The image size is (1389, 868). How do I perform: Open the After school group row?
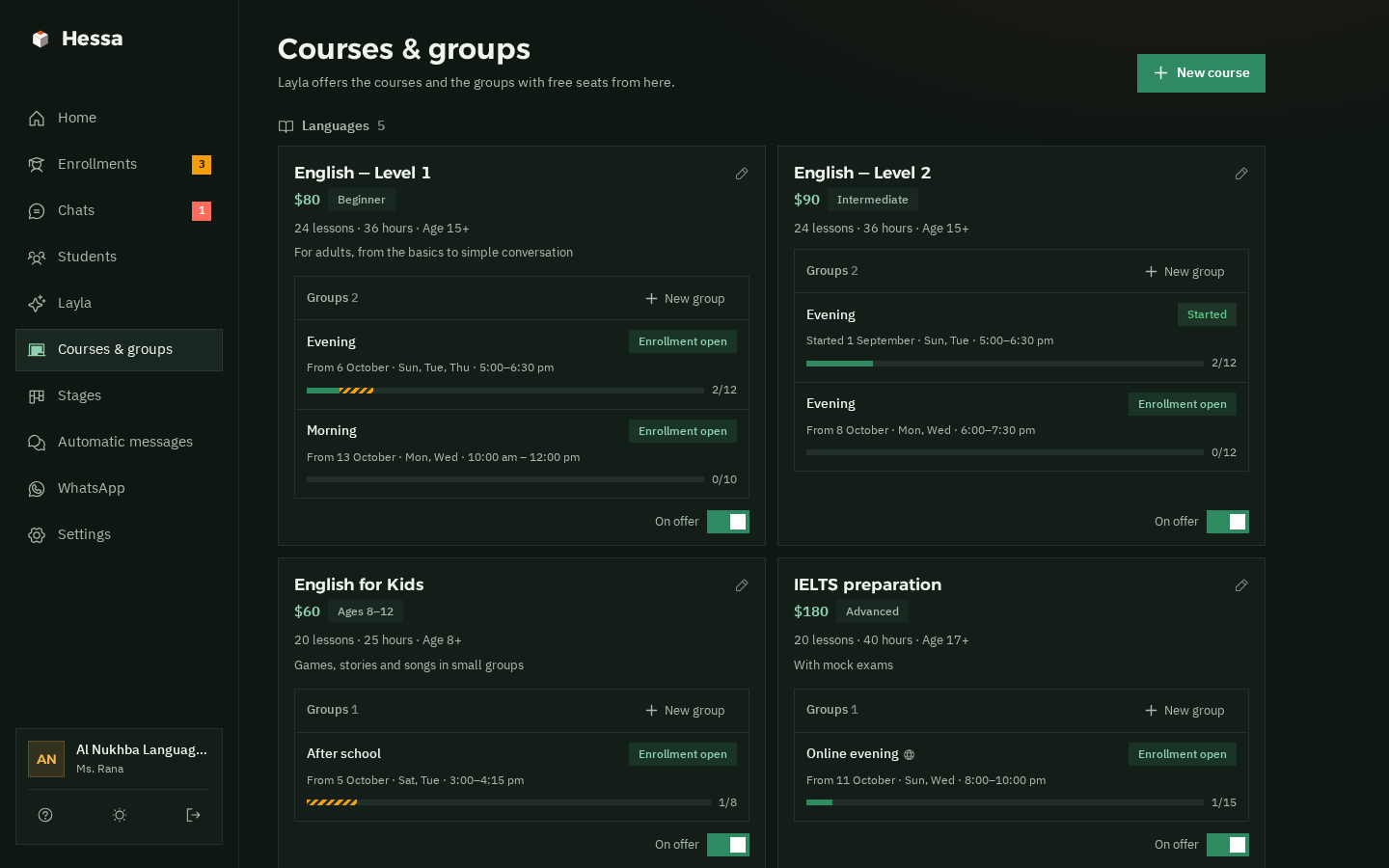pyautogui.click(x=522, y=777)
